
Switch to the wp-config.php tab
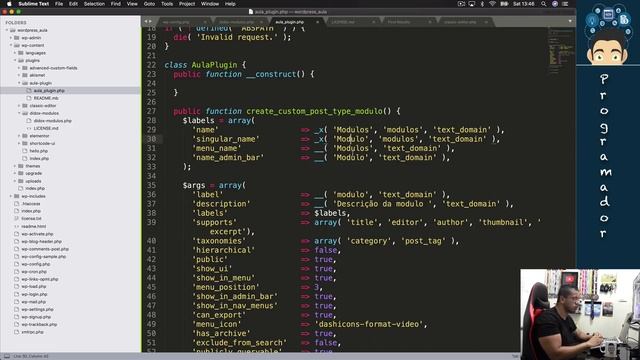pos(176,22)
